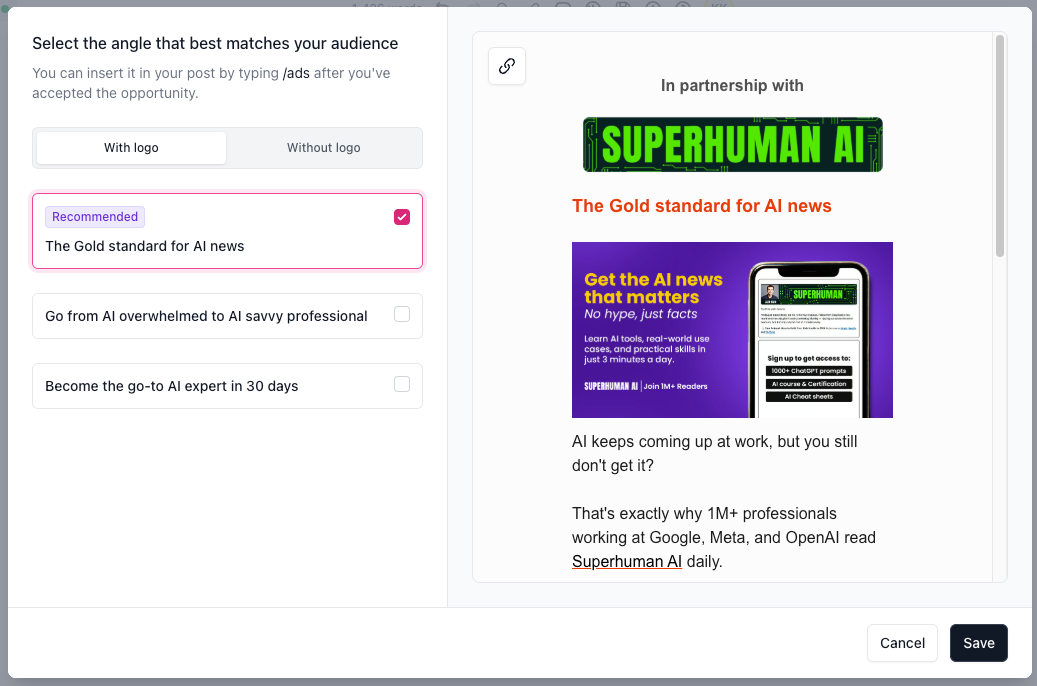Switch to the Without logo tab

point(323,148)
